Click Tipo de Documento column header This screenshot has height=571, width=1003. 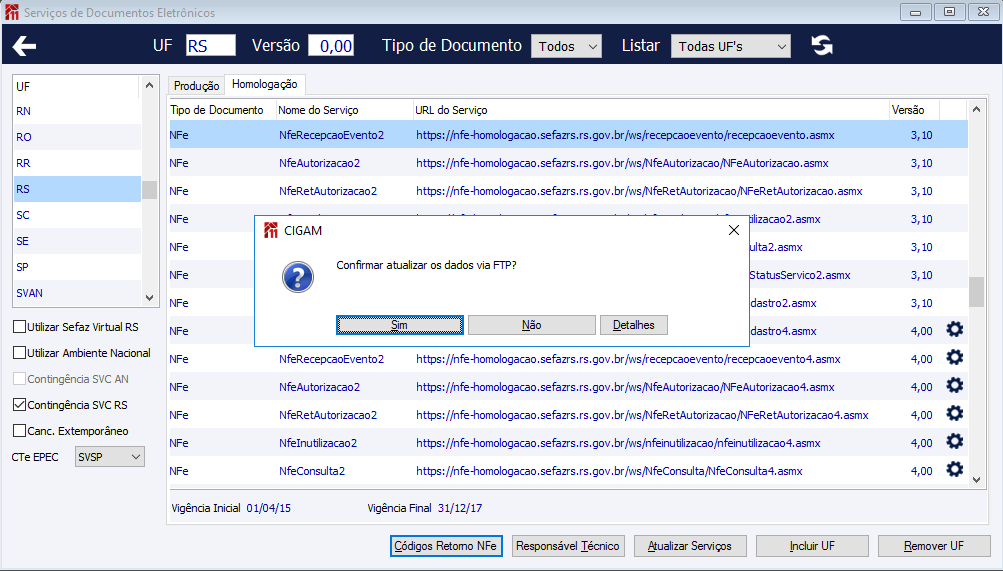(x=217, y=110)
